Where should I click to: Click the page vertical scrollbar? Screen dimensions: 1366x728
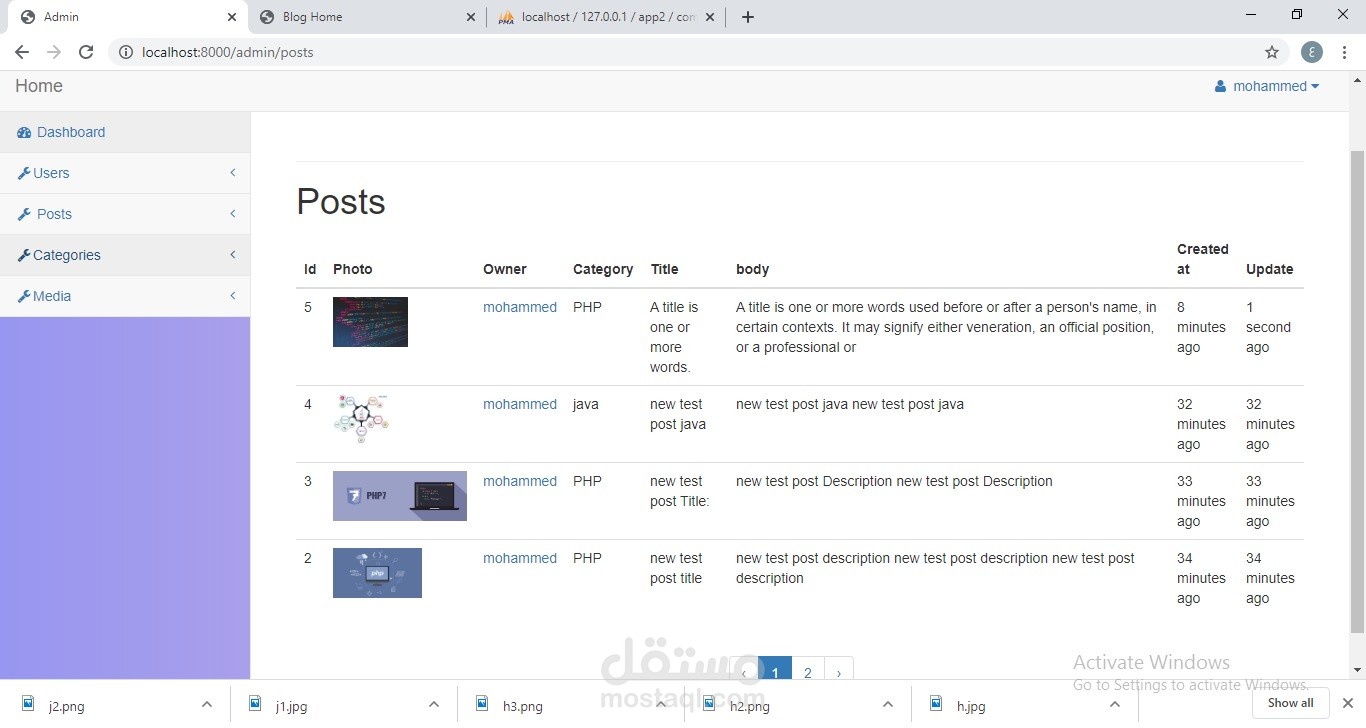[1357, 390]
